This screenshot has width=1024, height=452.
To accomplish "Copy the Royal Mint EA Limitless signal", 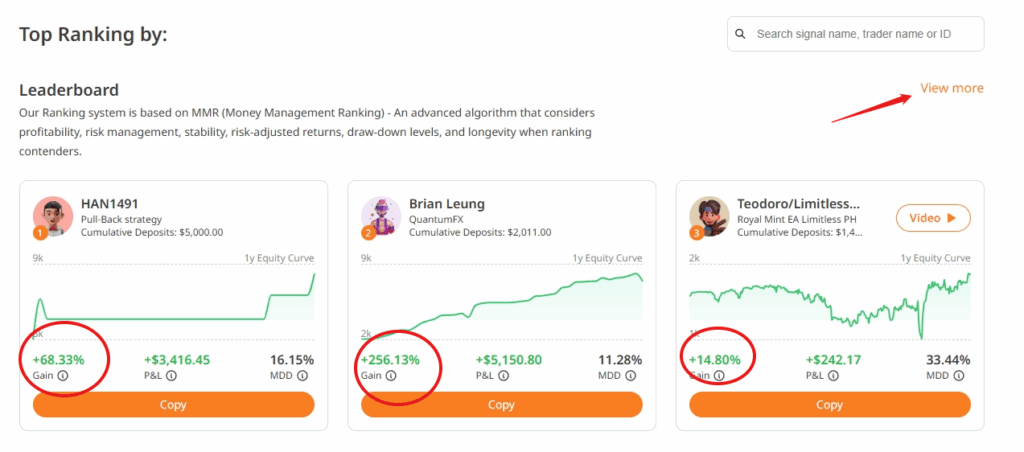I will 829,405.
